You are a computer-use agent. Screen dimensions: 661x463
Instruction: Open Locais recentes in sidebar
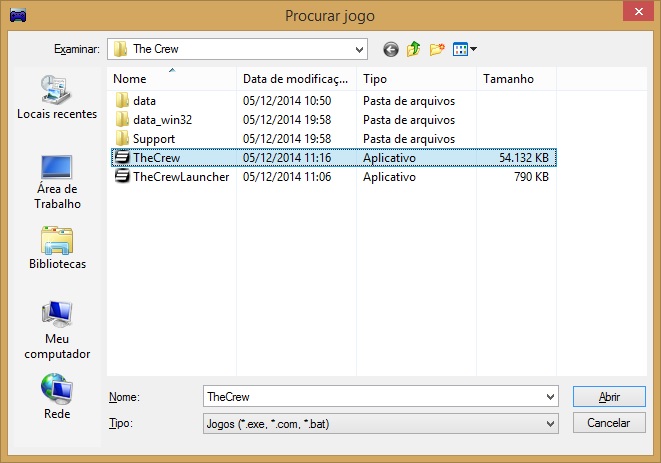pyautogui.click(x=57, y=97)
